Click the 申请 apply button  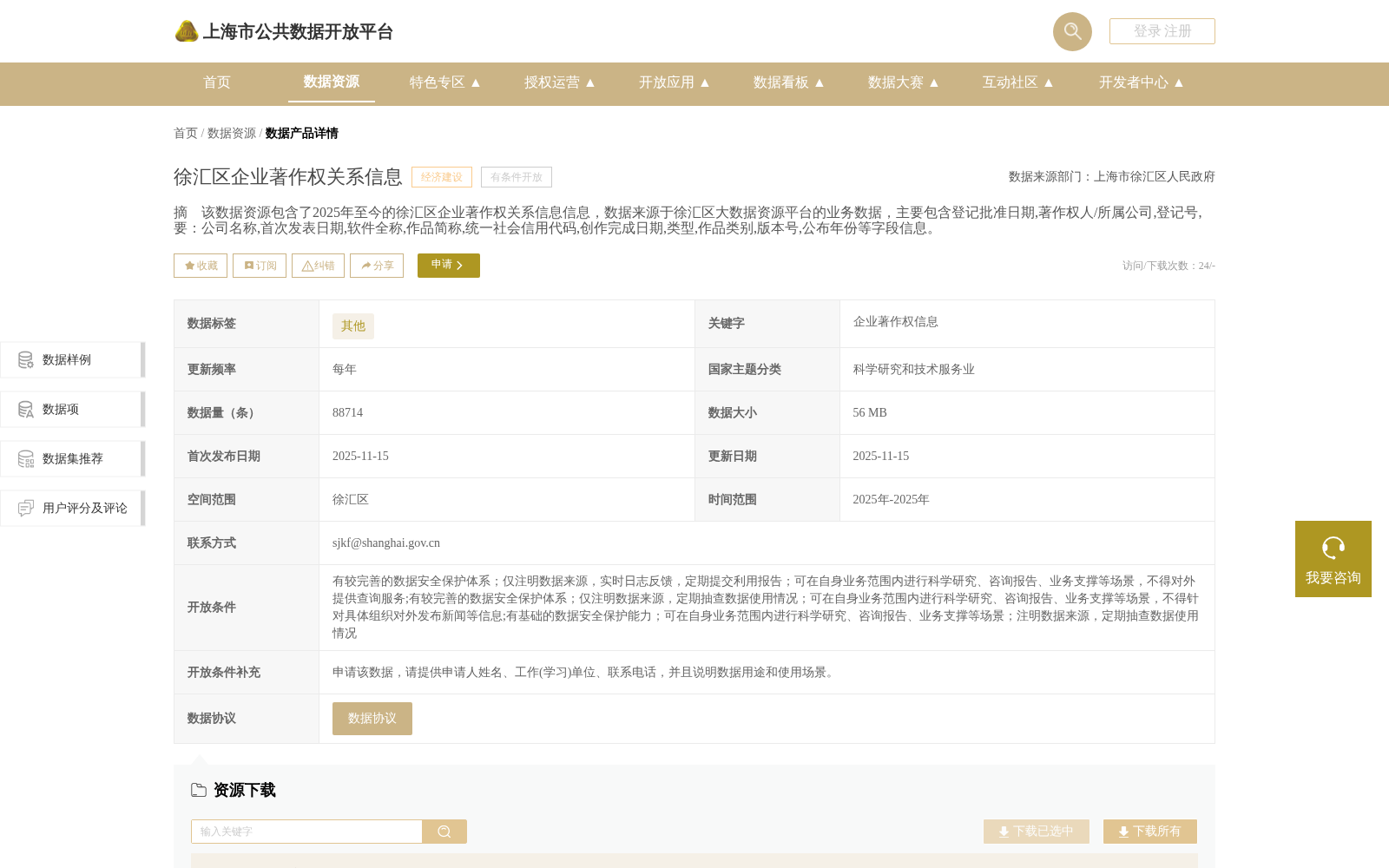[449, 266]
